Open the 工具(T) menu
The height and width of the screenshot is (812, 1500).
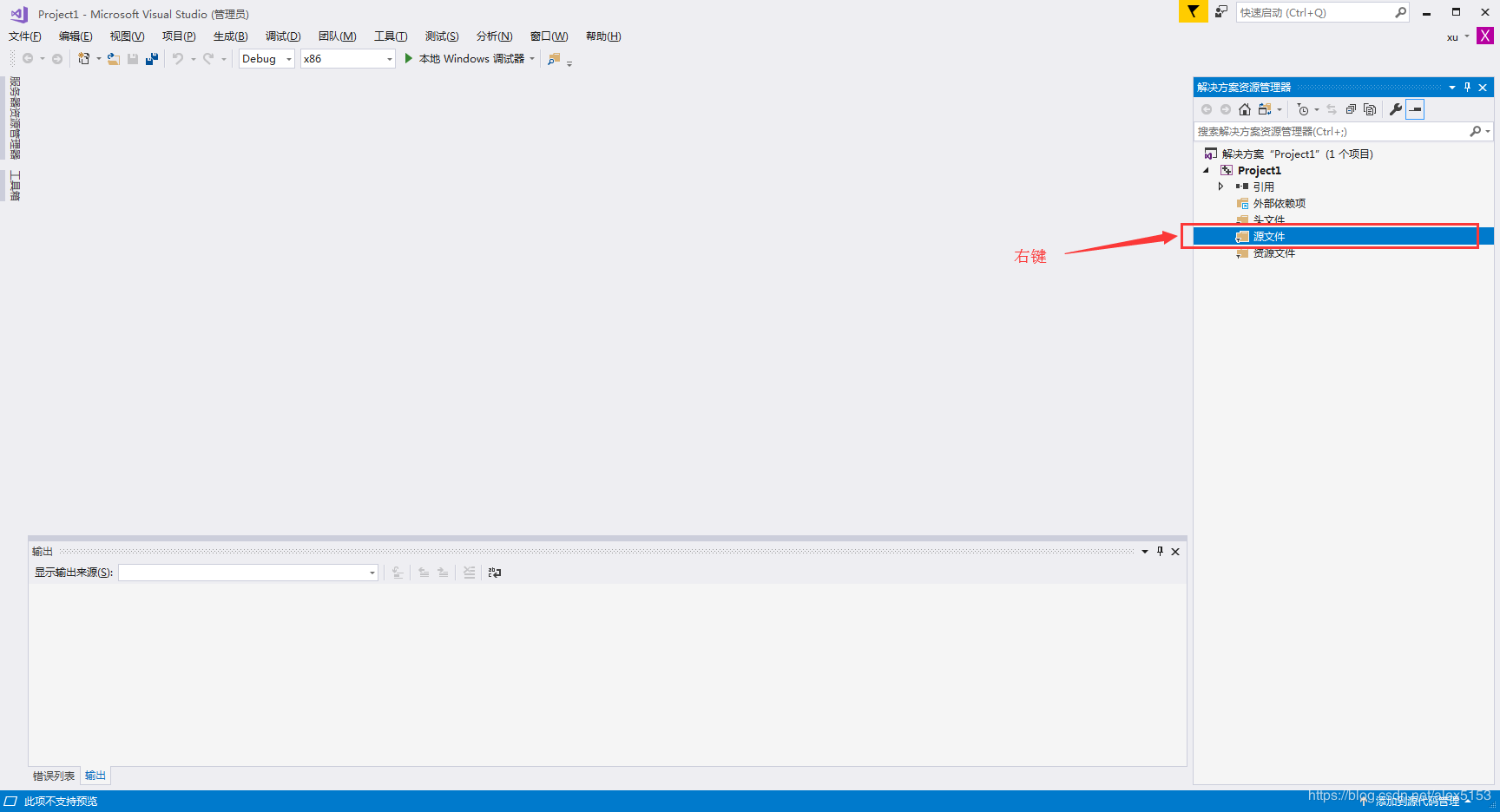[391, 36]
